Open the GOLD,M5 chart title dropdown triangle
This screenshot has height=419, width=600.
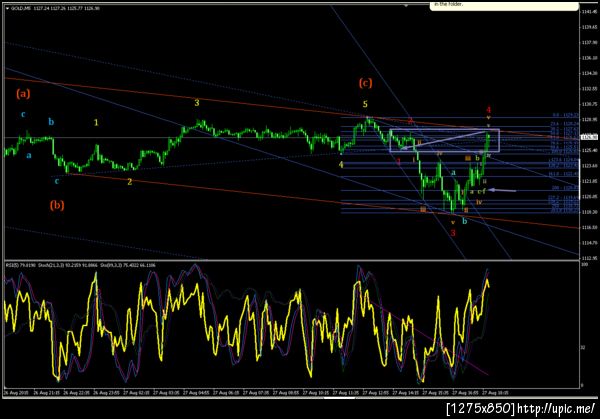tap(8, 8)
